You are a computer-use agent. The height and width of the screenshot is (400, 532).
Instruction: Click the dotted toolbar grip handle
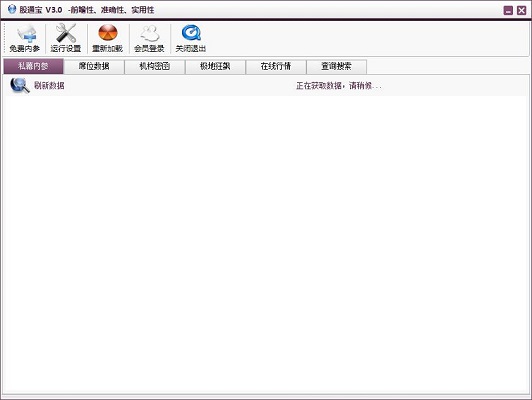coord(4,38)
